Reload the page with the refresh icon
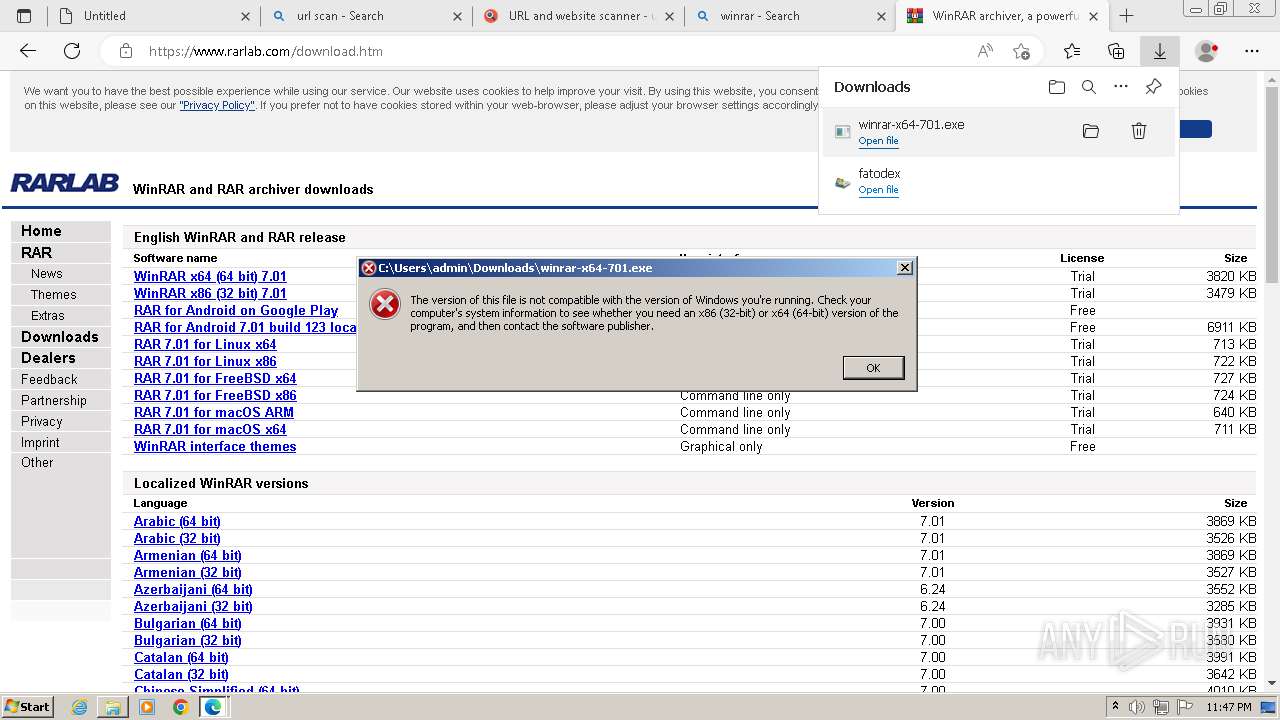This screenshot has width=1280, height=720. tap(72, 51)
